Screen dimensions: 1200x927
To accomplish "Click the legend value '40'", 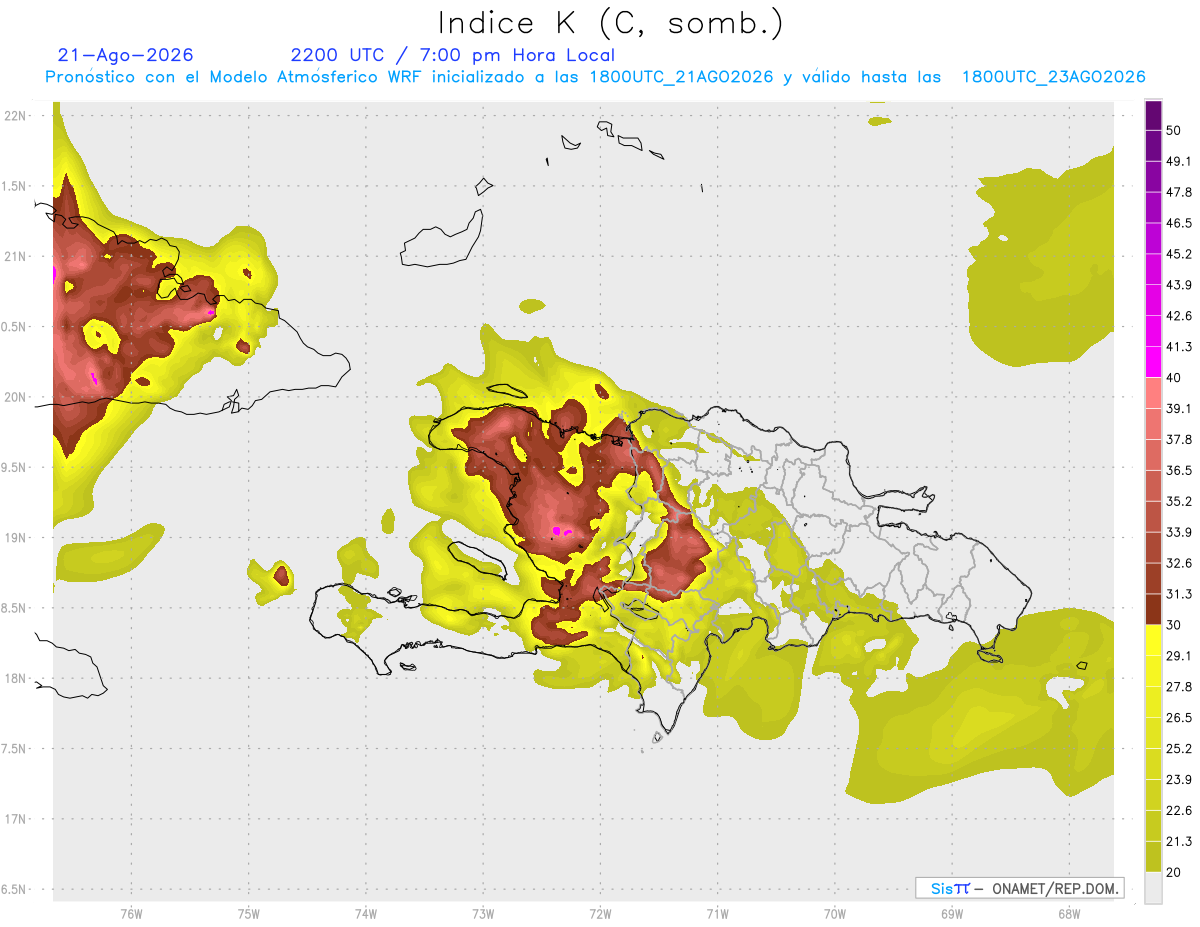I will coord(1174,378).
